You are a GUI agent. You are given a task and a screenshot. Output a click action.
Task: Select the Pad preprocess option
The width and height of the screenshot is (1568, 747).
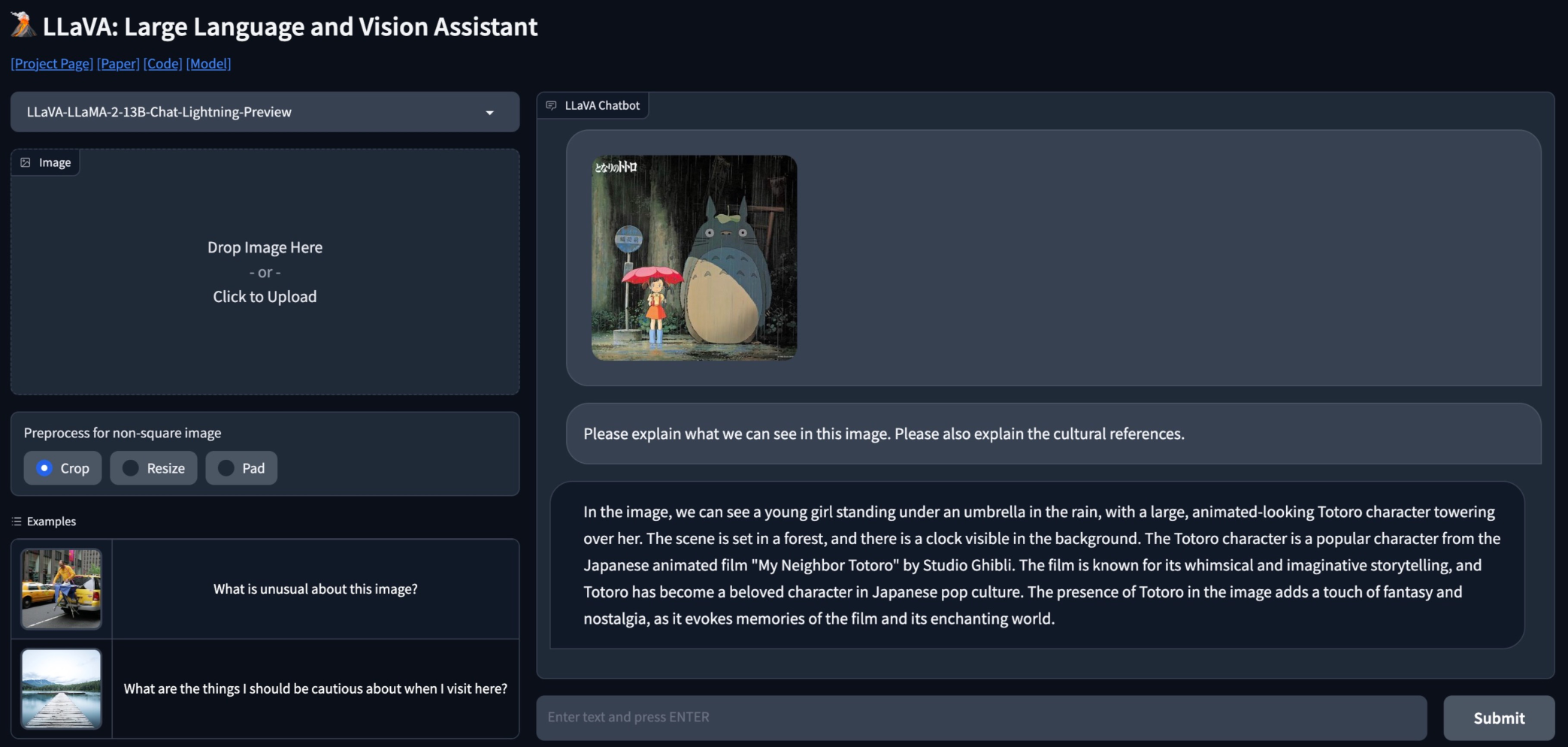click(x=241, y=468)
